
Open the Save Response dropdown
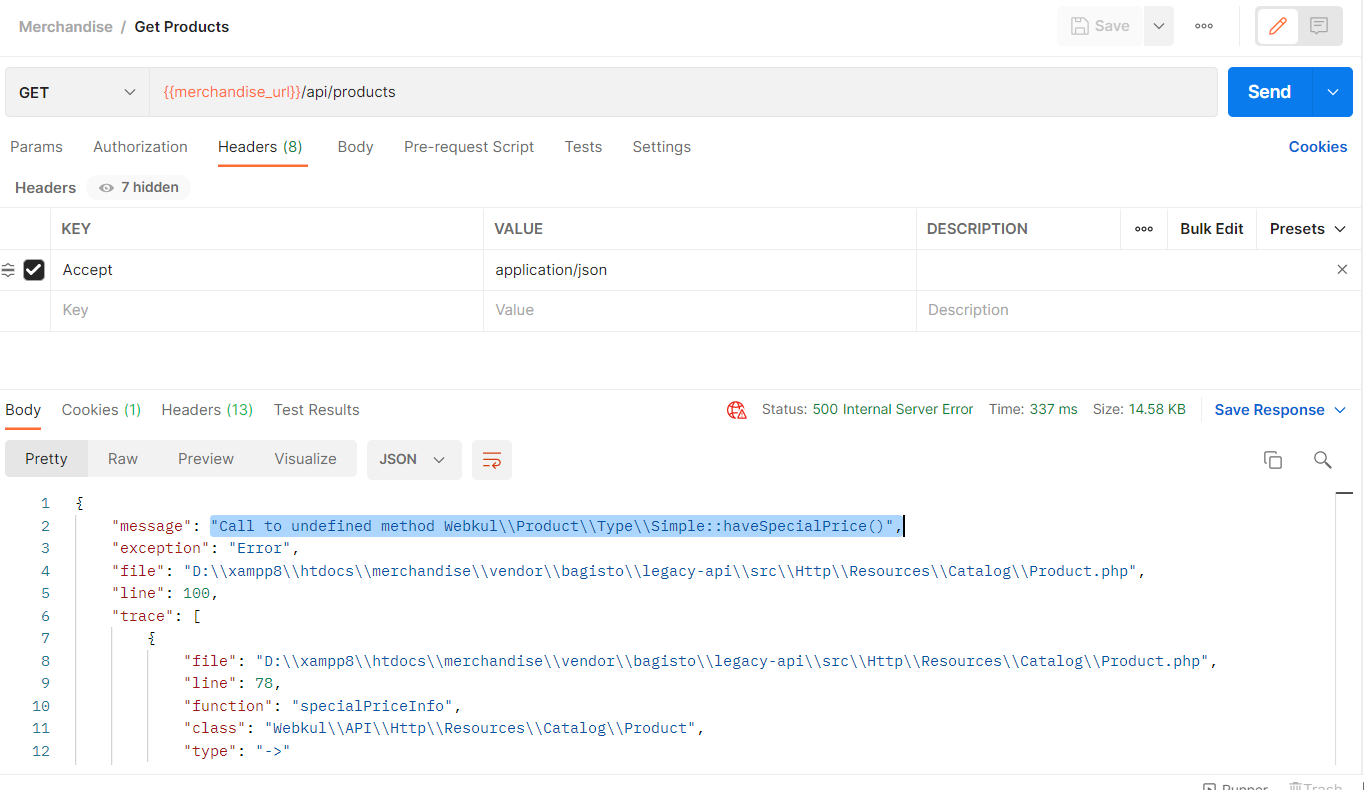click(1280, 409)
